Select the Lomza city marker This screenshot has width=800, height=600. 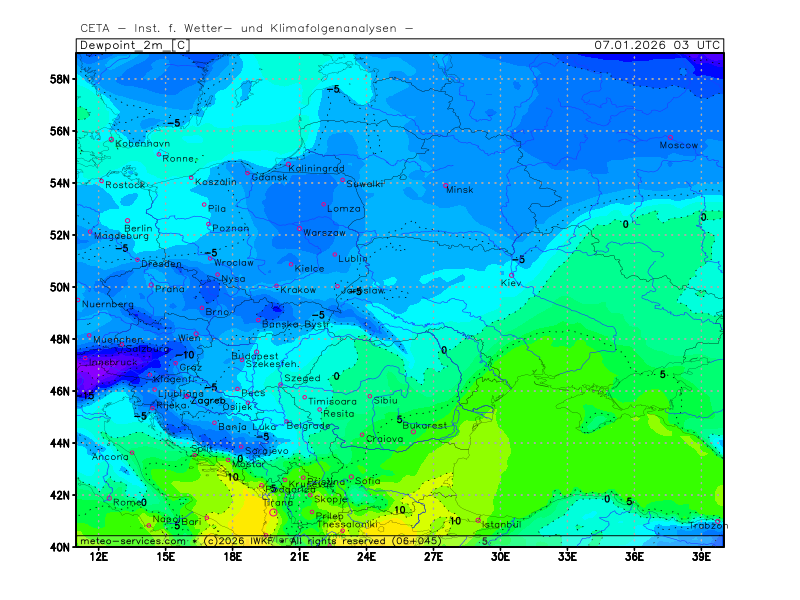coord(324,204)
